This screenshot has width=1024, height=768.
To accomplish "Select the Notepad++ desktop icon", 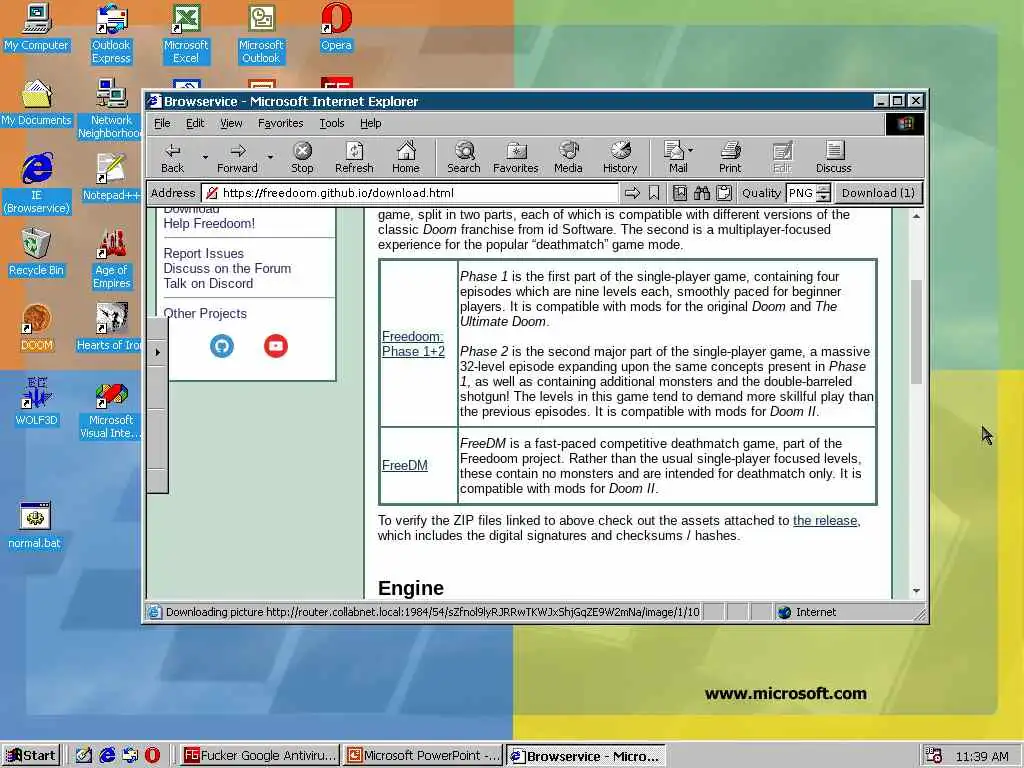I will 111,178.
